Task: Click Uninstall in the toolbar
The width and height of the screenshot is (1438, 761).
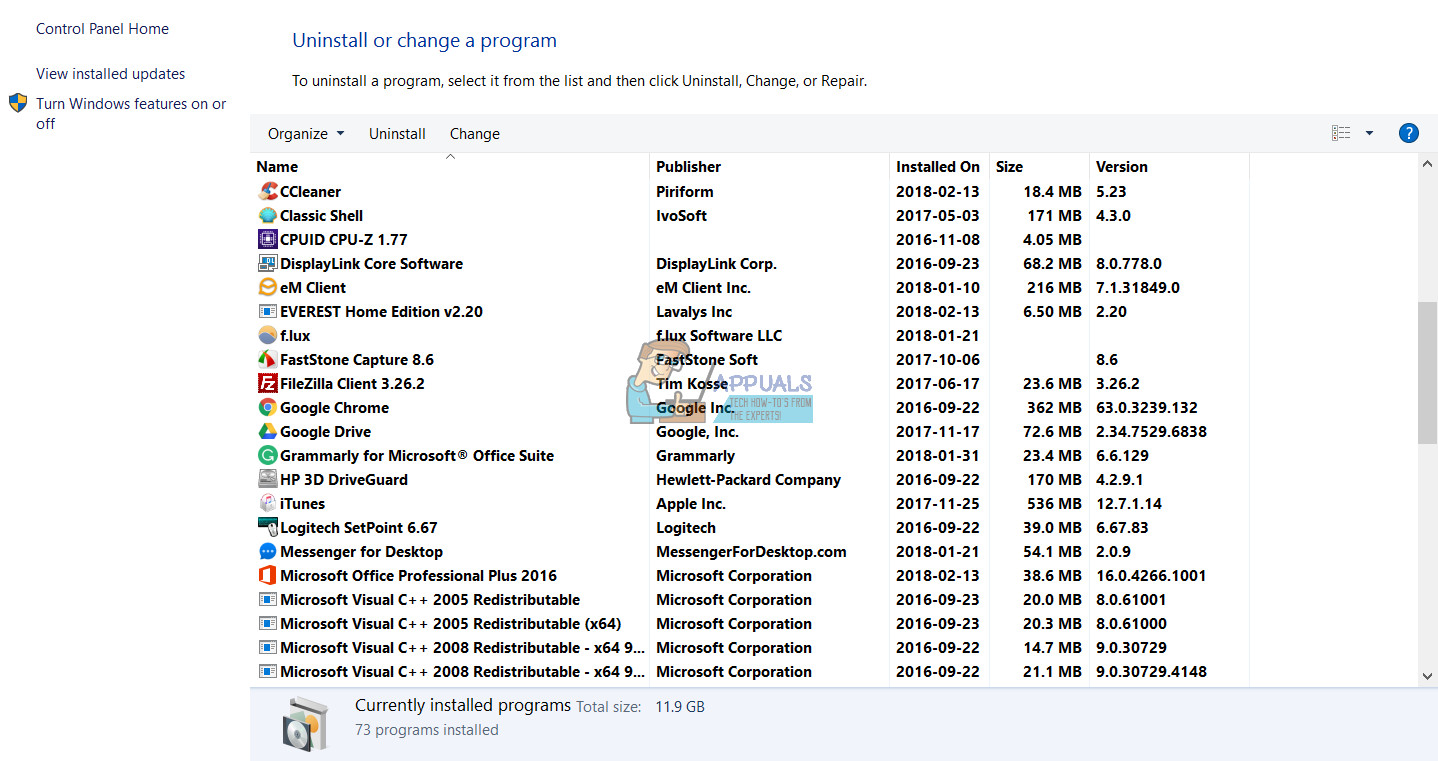Action: (397, 133)
